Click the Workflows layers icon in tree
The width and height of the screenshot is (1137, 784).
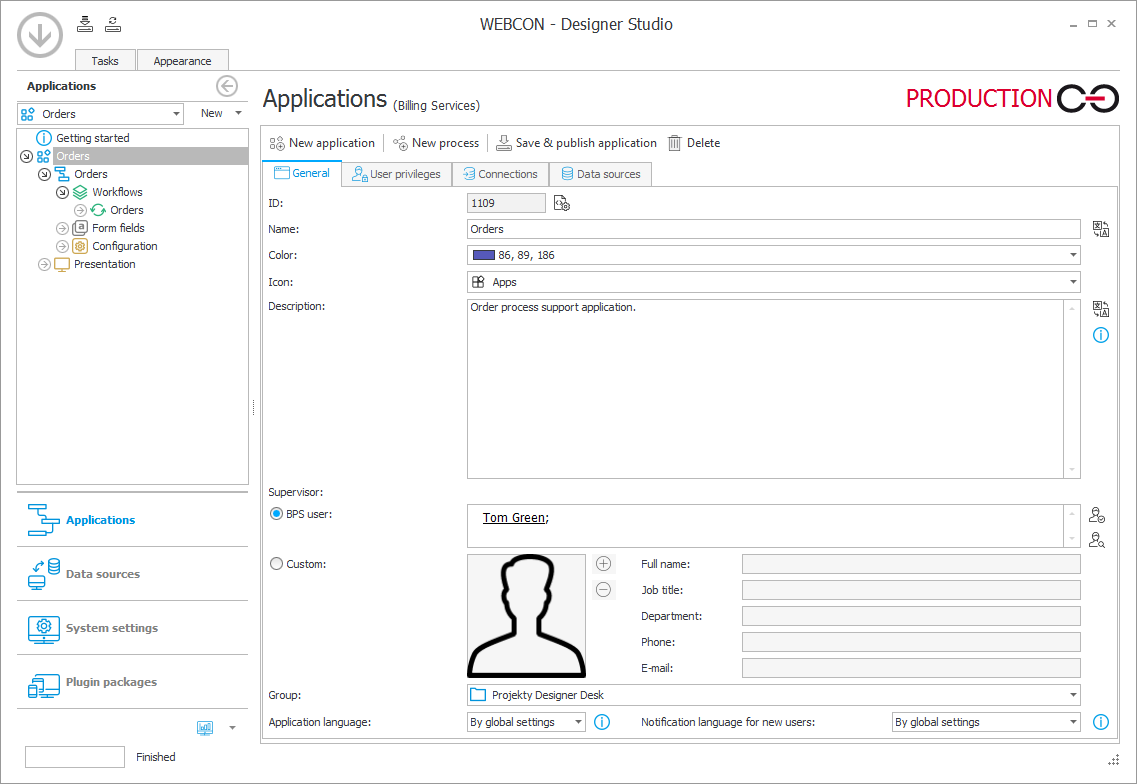80,192
